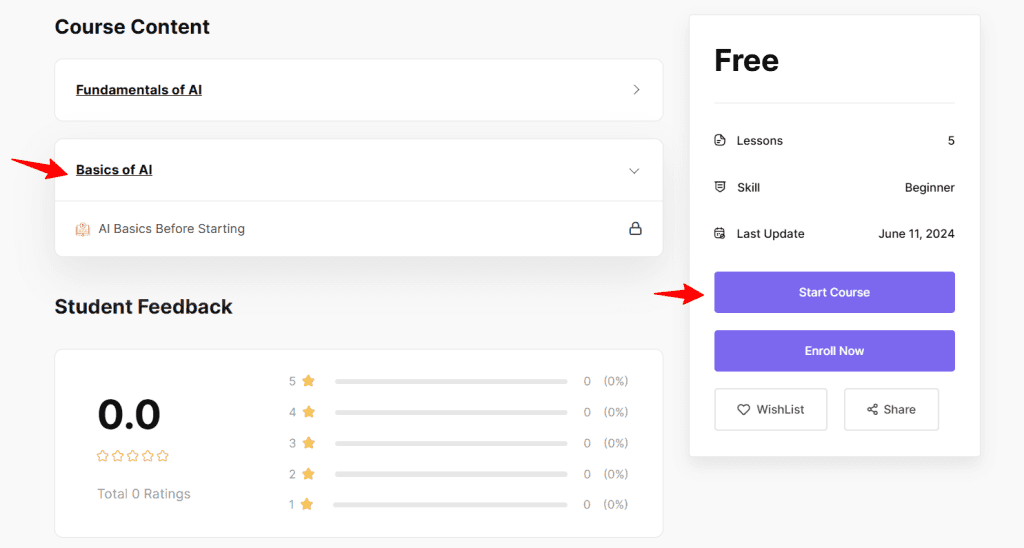Viewport: 1024px width, 548px height.
Task: Click the gold star next to 1 rating
Action: (308, 505)
